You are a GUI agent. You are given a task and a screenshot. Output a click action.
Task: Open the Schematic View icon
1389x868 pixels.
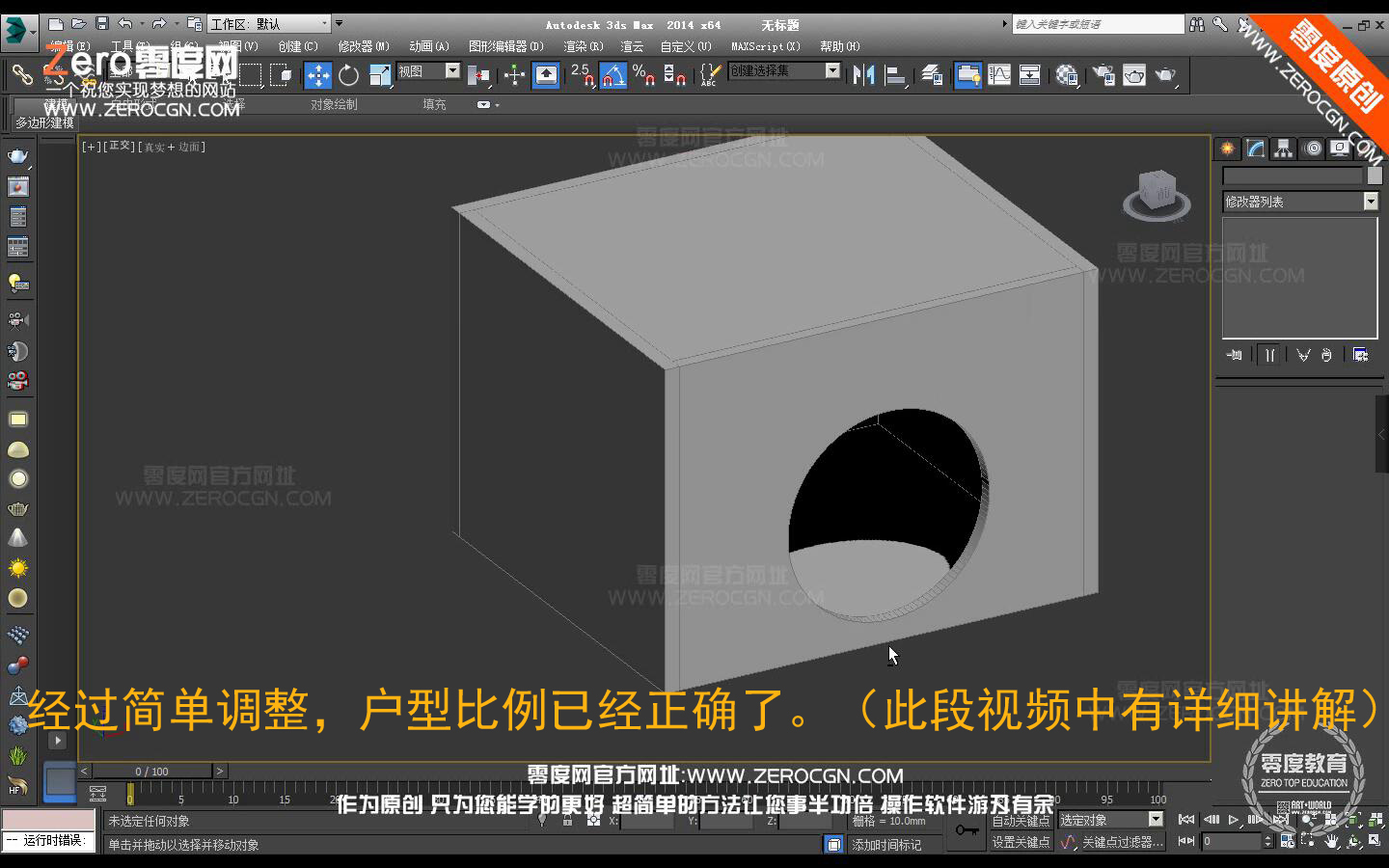coord(1030,74)
